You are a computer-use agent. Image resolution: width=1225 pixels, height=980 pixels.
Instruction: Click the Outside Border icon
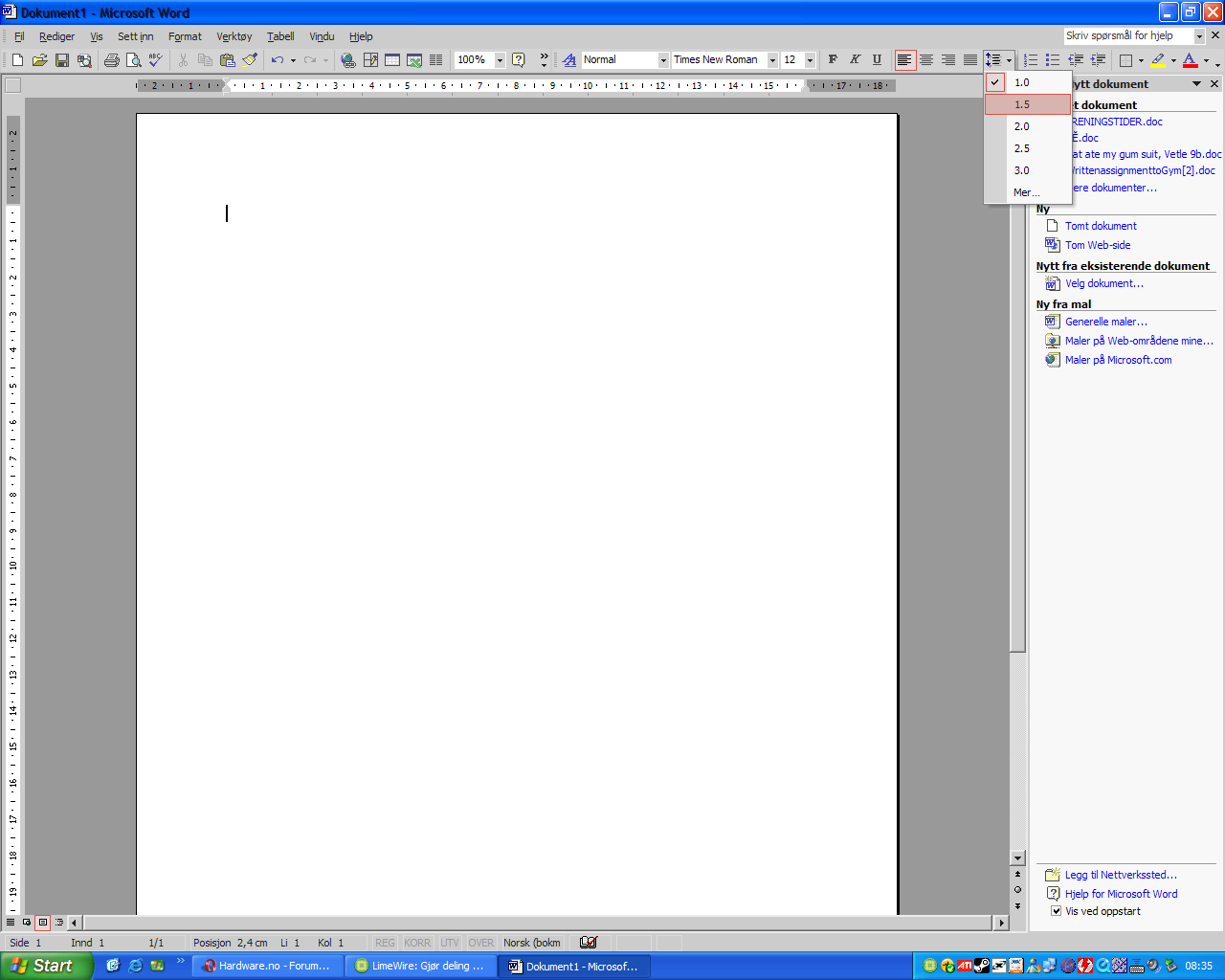pos(1125,59)
